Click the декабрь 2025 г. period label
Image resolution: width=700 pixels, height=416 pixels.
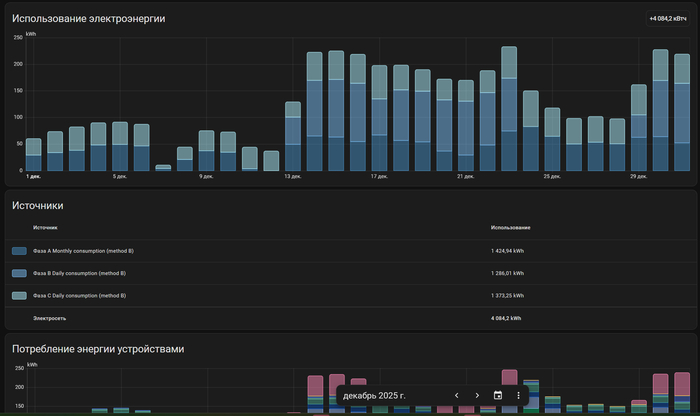375,396
